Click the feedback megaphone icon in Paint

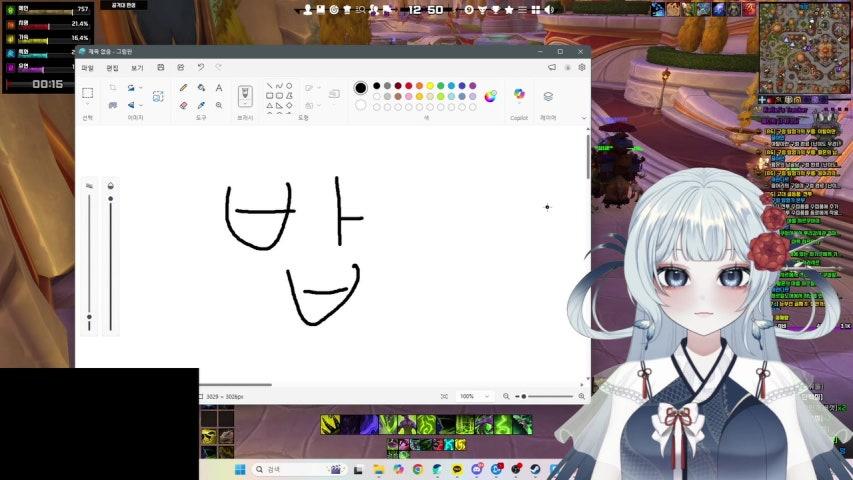tap(552, 67)
